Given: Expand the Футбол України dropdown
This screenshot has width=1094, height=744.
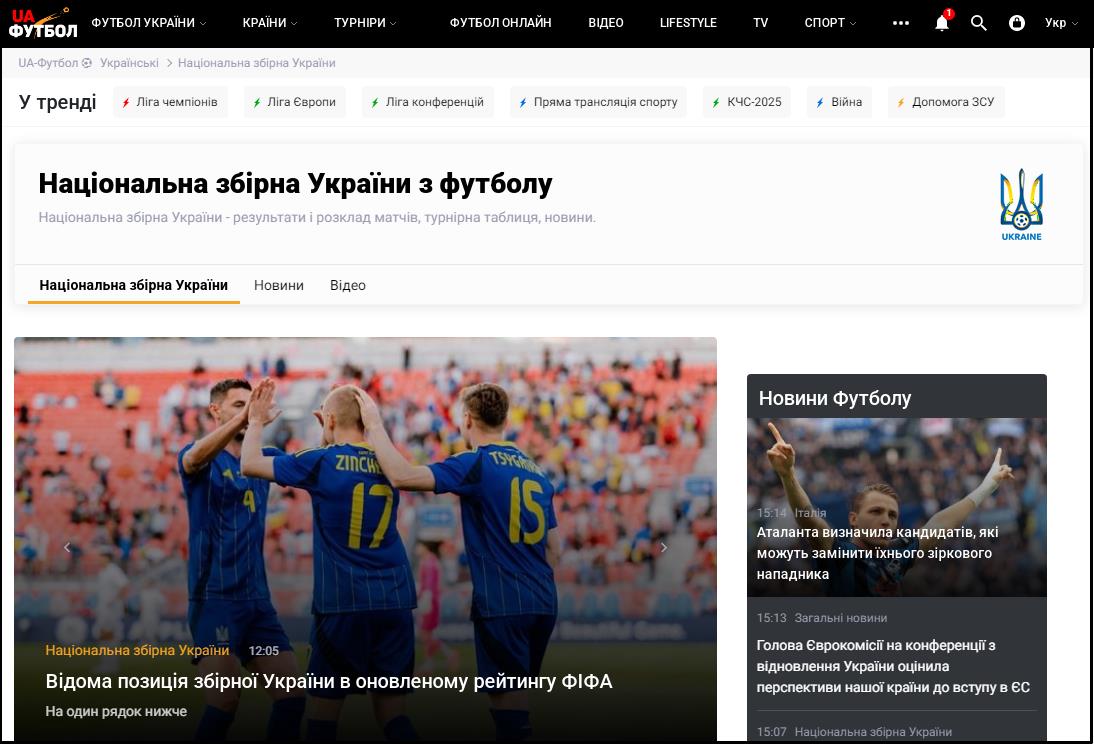Looking at the screenshot, I should (x=148, y=23).
